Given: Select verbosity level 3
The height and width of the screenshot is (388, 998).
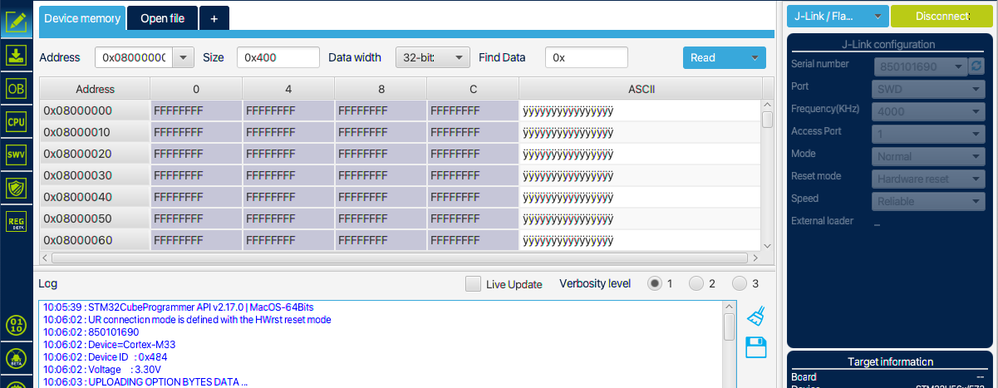Looking at the screenshot, I should pos(739,284).
